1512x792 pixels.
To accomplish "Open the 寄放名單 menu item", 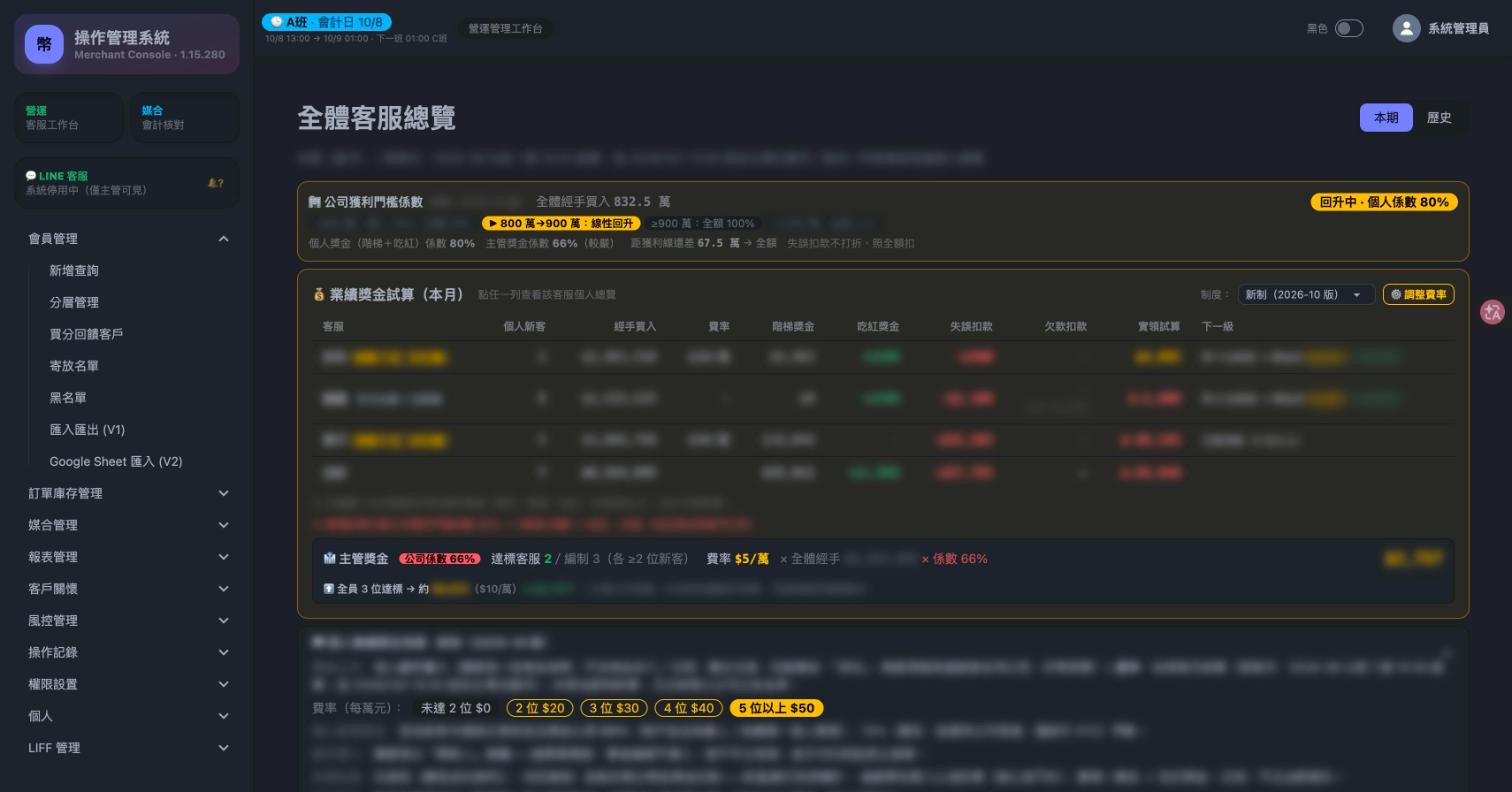I will pos(74,366).
